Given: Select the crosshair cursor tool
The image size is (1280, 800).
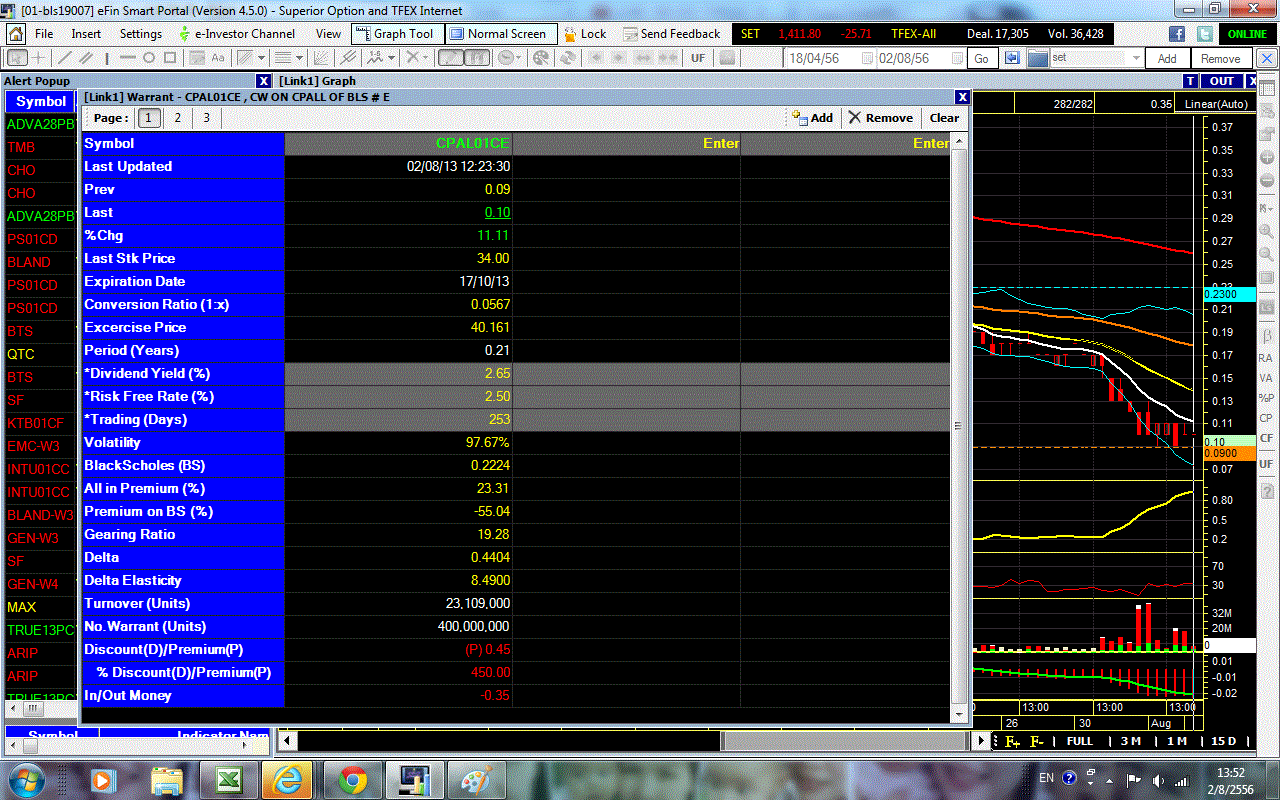Looking at the screenshot, I should (x=39, y=58).
